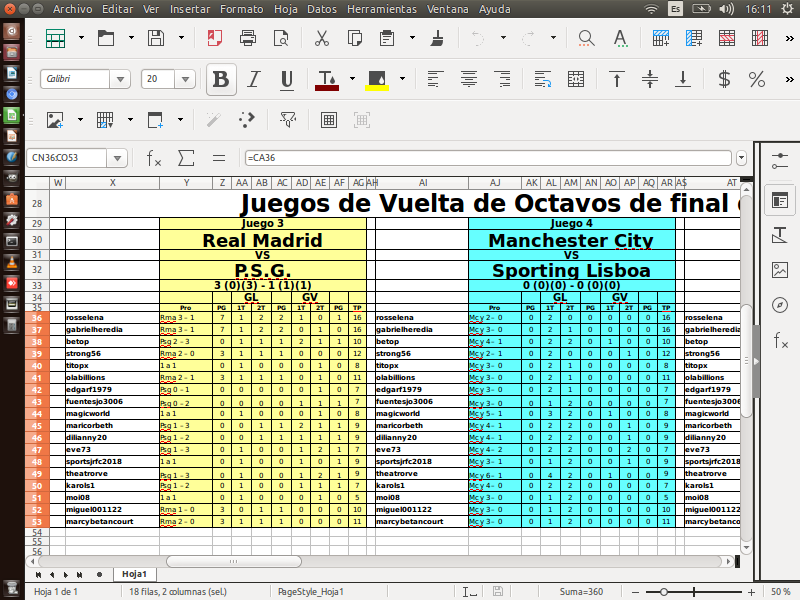Click the Center Horizontally icon
This screenshot has width=800, height=600.
(x=469, y=79)
